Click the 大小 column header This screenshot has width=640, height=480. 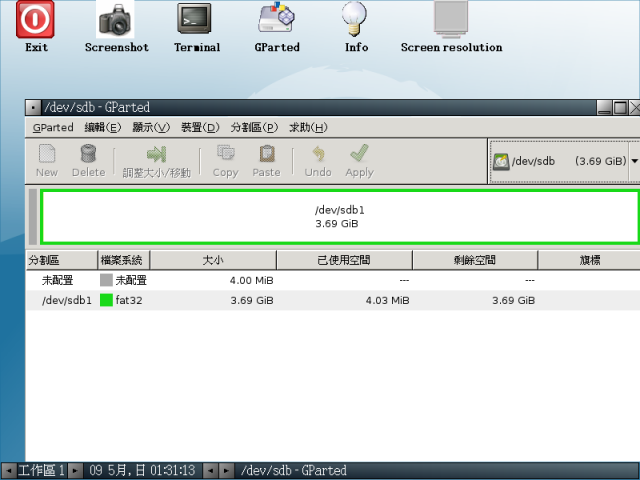213,260
